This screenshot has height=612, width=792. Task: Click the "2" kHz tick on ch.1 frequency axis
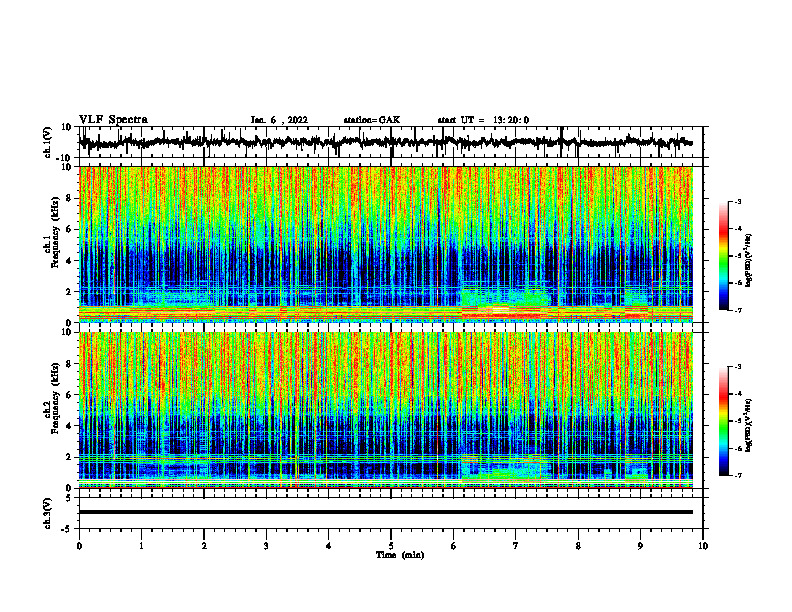70,291
